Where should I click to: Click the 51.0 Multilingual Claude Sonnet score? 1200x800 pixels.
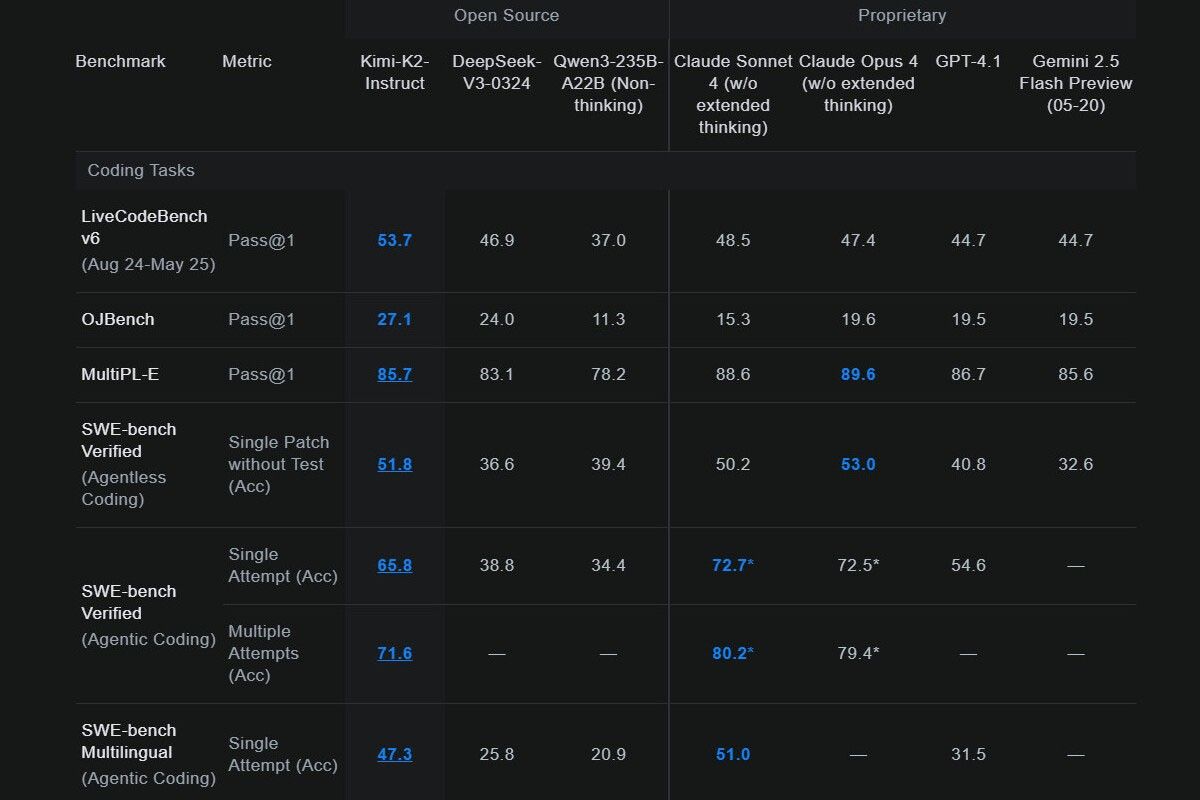(732, 755)
